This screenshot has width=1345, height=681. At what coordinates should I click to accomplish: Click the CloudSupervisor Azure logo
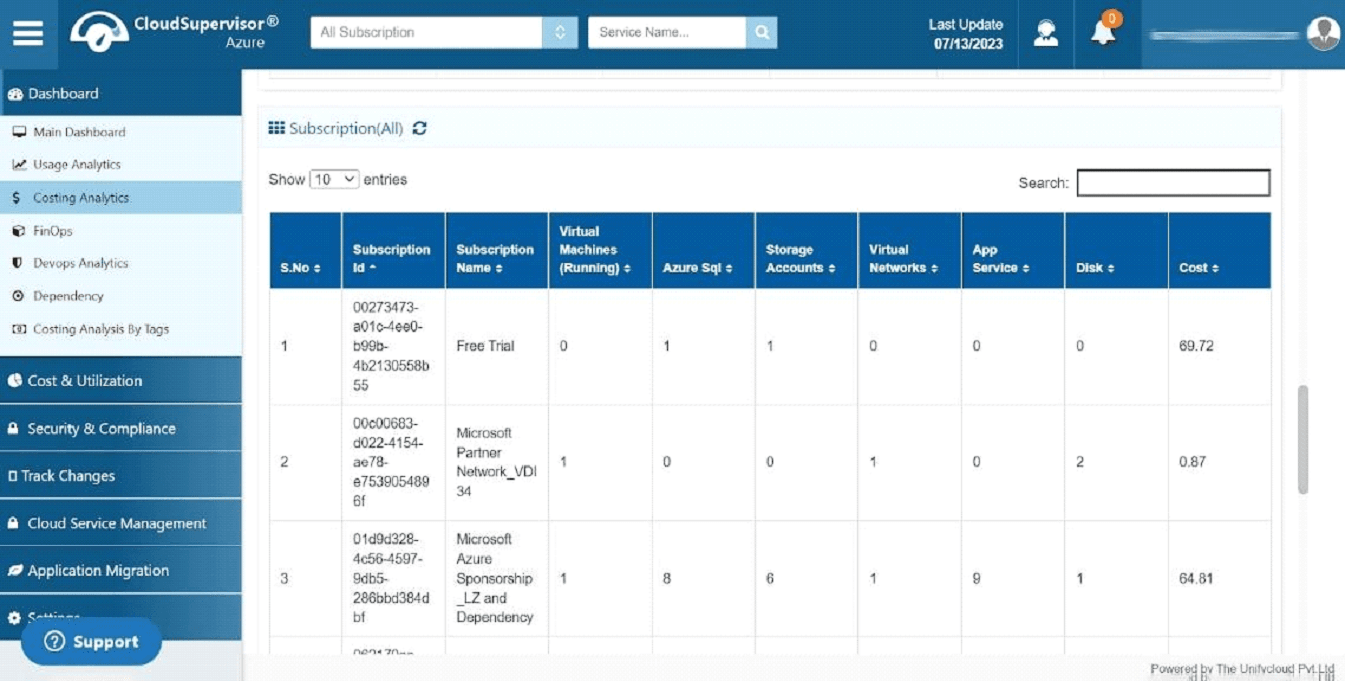174,32
